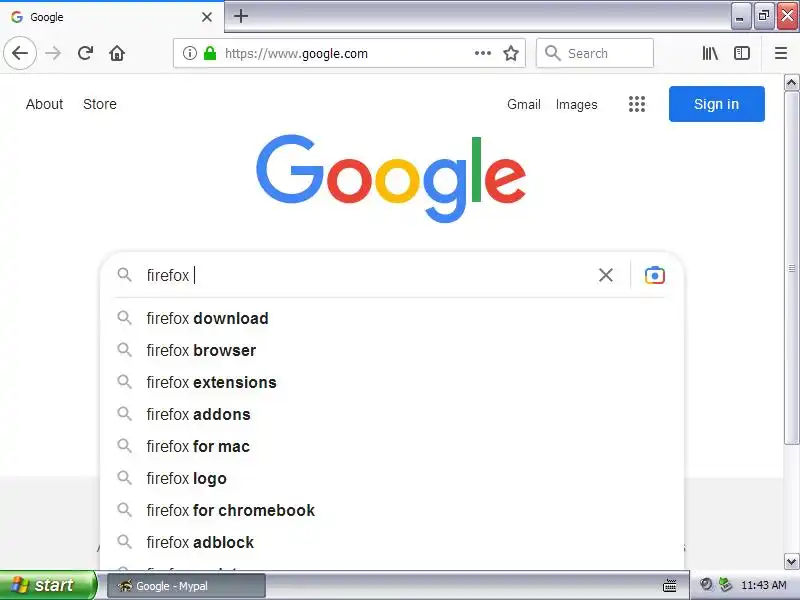Search by image with the camera icon
The width and height of the screenshot is (800, 600).
[654, 275]
